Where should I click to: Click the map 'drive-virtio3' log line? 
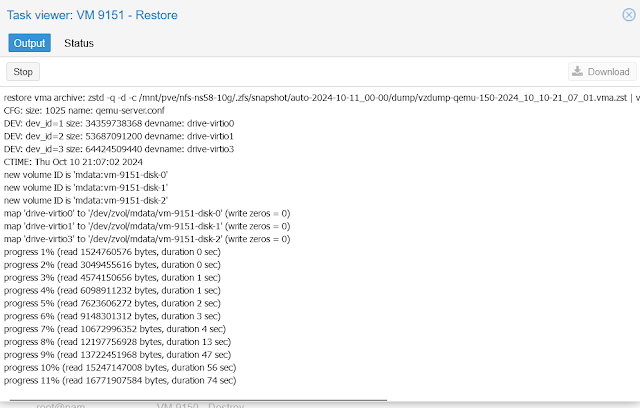click(x=148, y=240)
